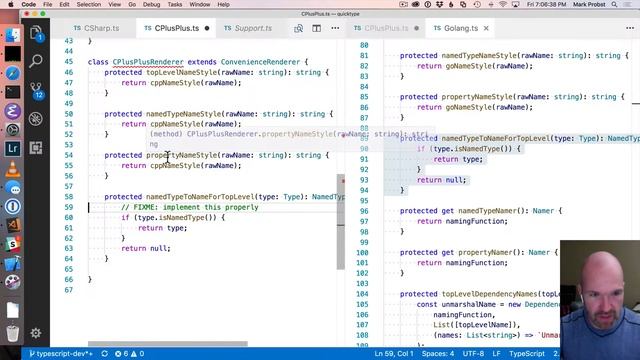Open the Tasks menu
Viewport: 640px width, 360px height.
pos(175,4)
